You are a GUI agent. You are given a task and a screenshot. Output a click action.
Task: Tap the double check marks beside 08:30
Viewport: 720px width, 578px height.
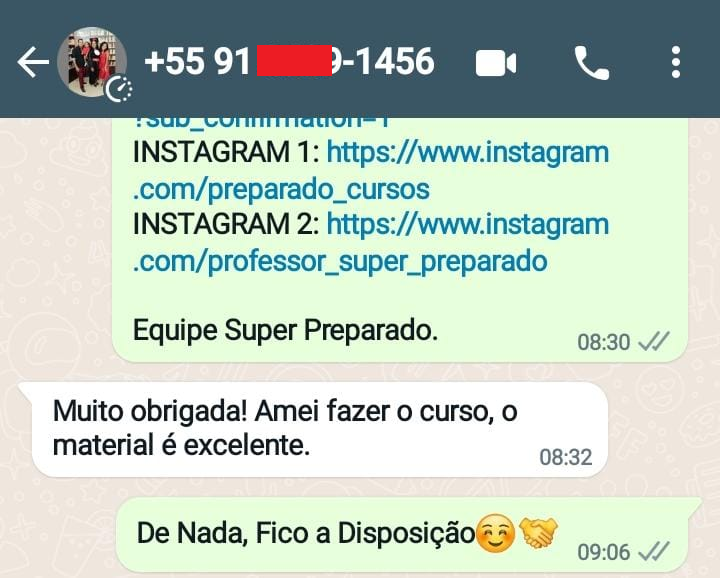[655, 342]
